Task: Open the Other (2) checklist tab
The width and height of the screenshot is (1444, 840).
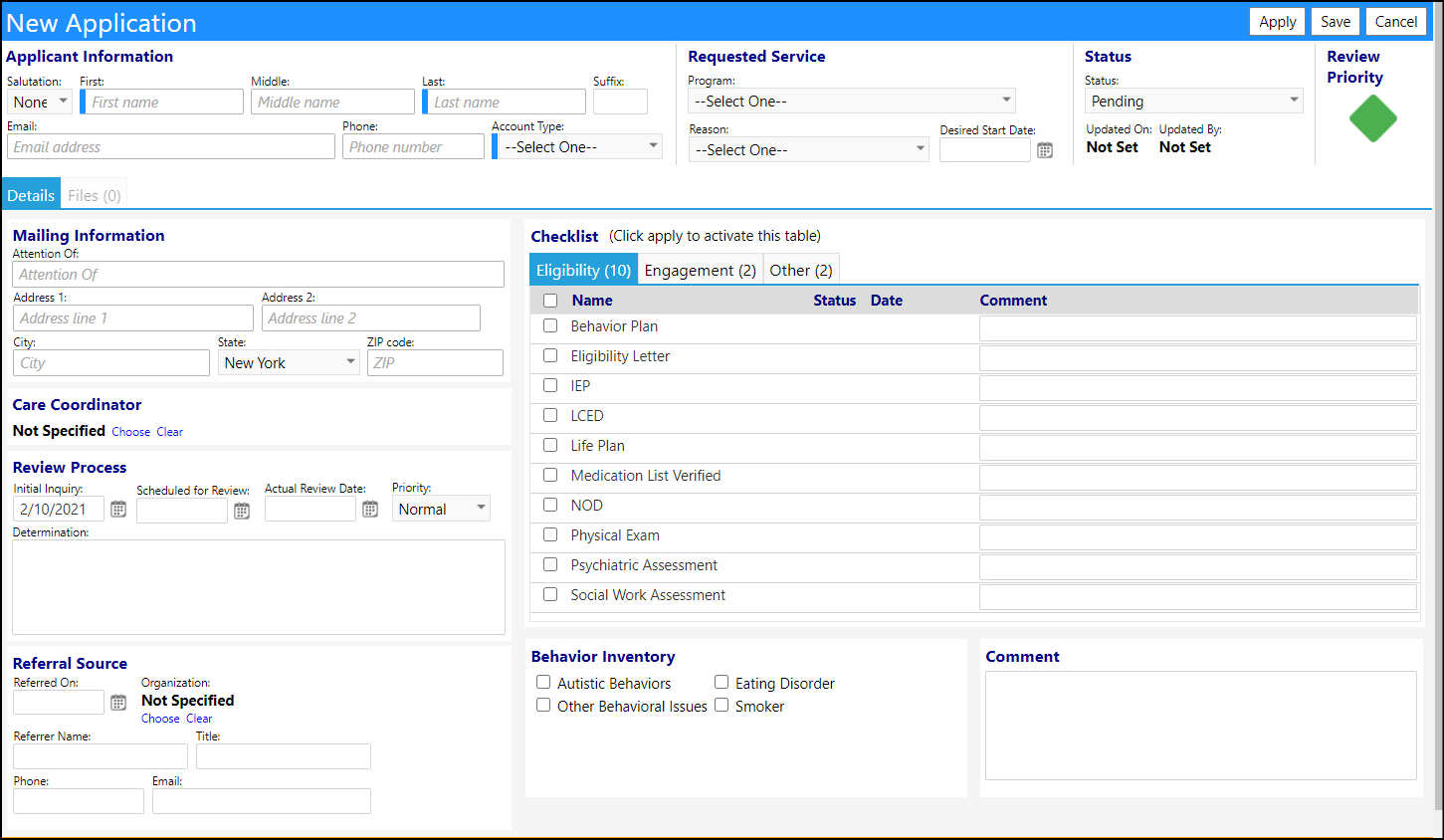Action: (801, 270)
